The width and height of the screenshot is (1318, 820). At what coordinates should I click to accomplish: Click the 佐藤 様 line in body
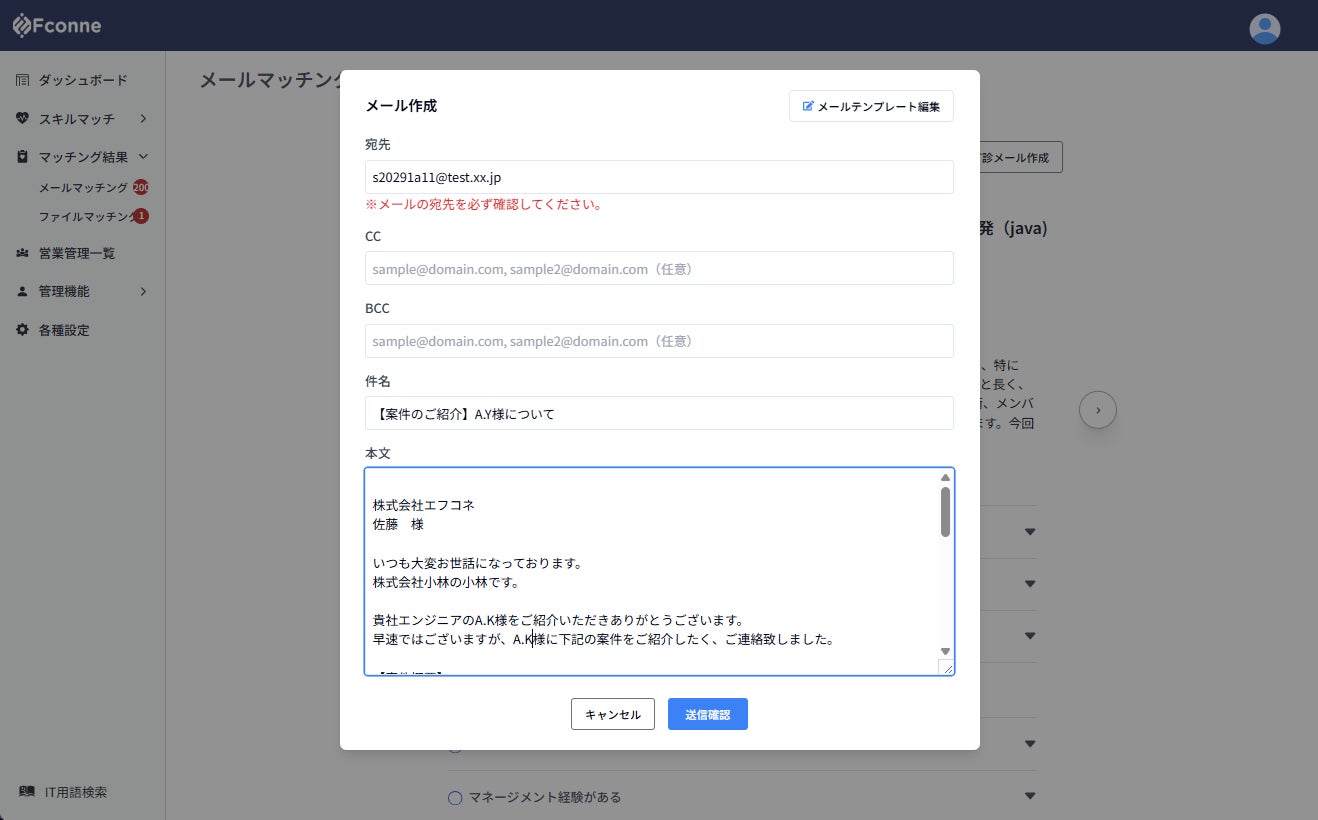tap(398, 524)
